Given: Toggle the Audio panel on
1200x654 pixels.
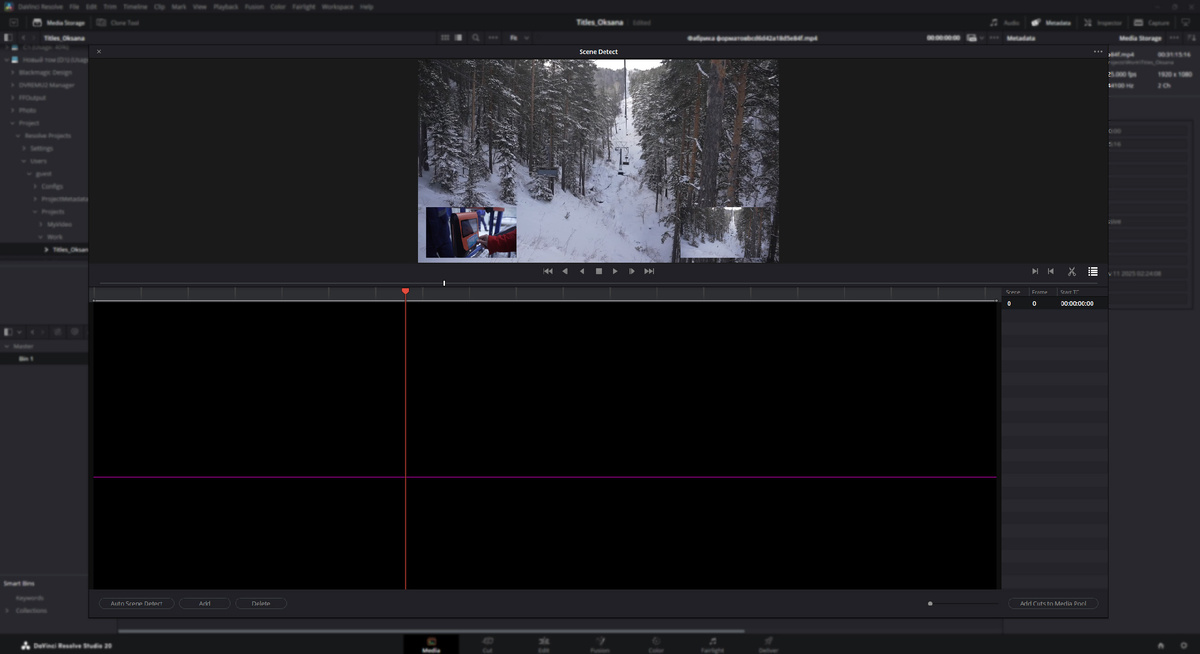Looking at the screenshot, I should (x=993, y=21).
